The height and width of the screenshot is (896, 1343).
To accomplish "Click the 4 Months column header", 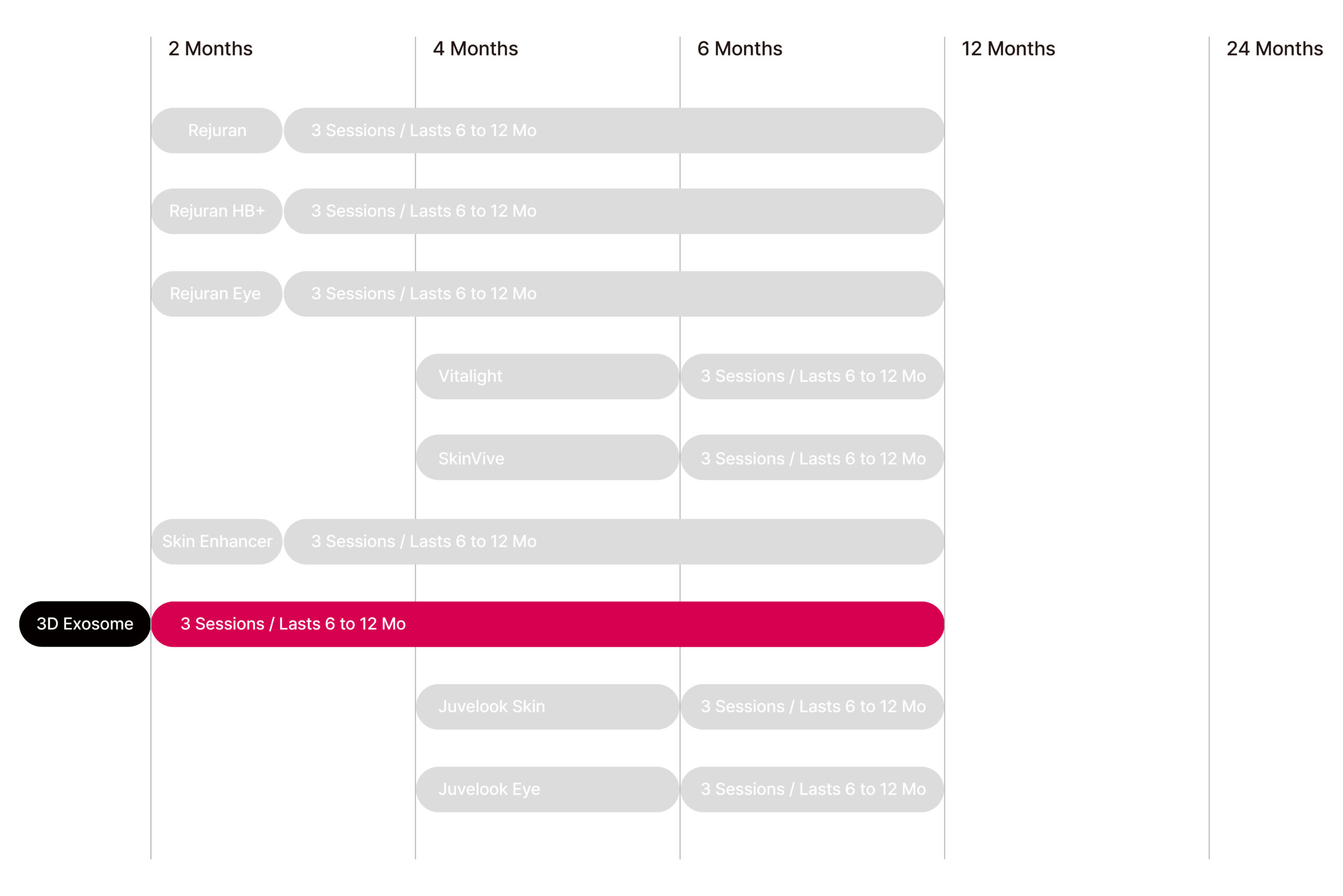I will pos(475,49).
